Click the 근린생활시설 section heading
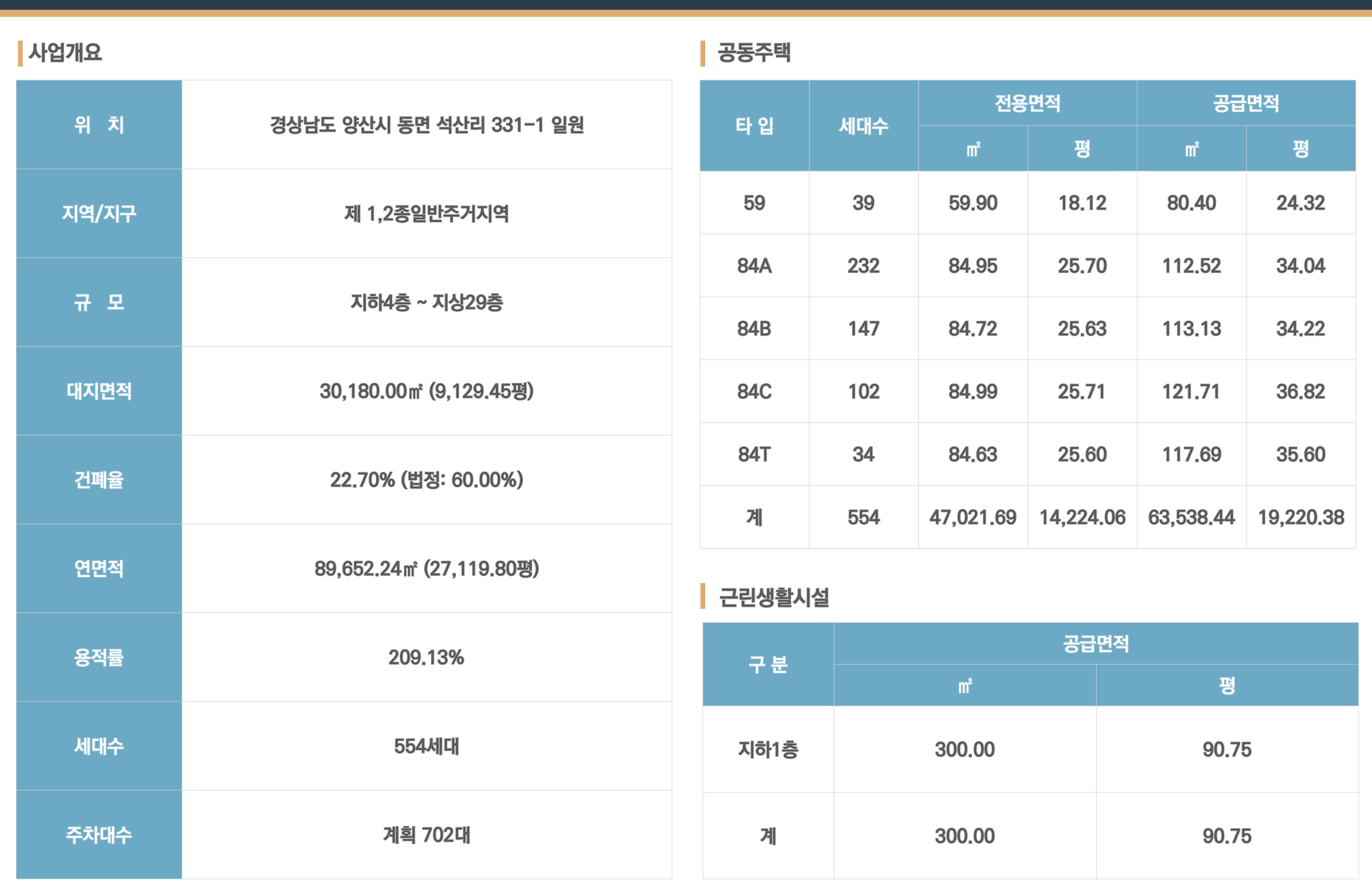The width and height of the screenshot is (1372, 895). (x=774, y=598)
